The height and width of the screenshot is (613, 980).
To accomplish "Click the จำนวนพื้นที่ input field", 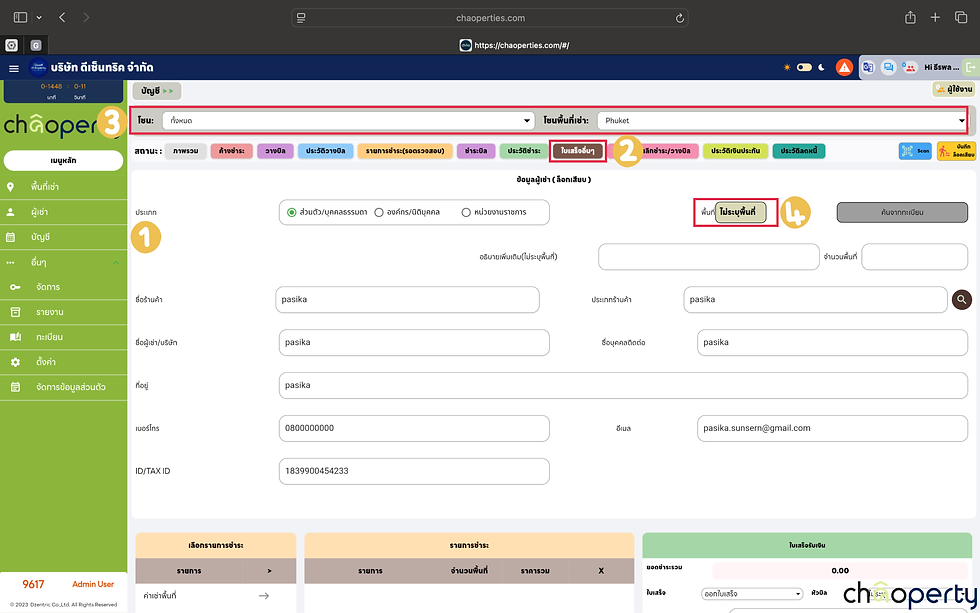I will pos(914,257).
